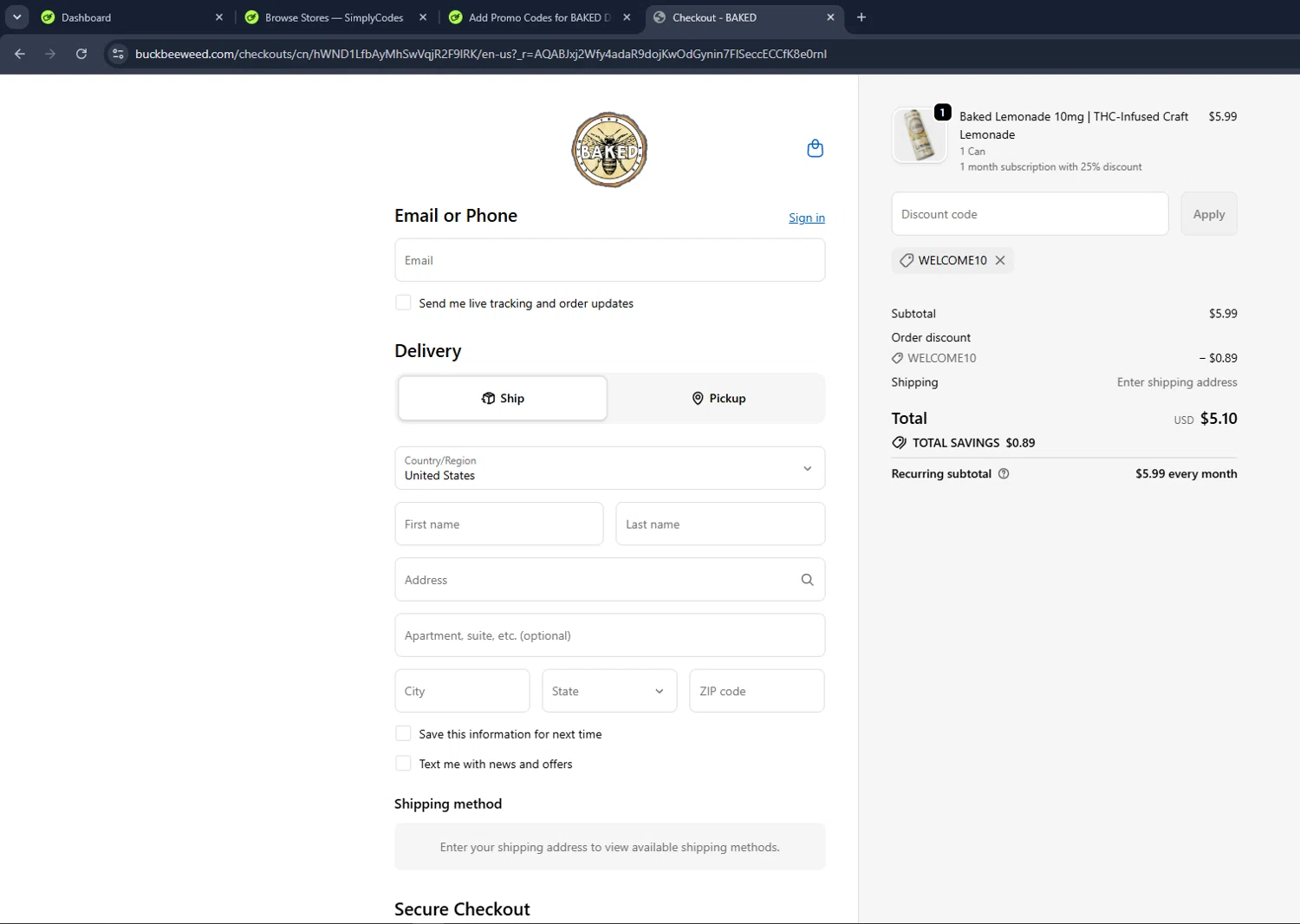Screen dimensions: 1300x924
Task: Check Text me with news and offers
Action: (x=403, y=763)
